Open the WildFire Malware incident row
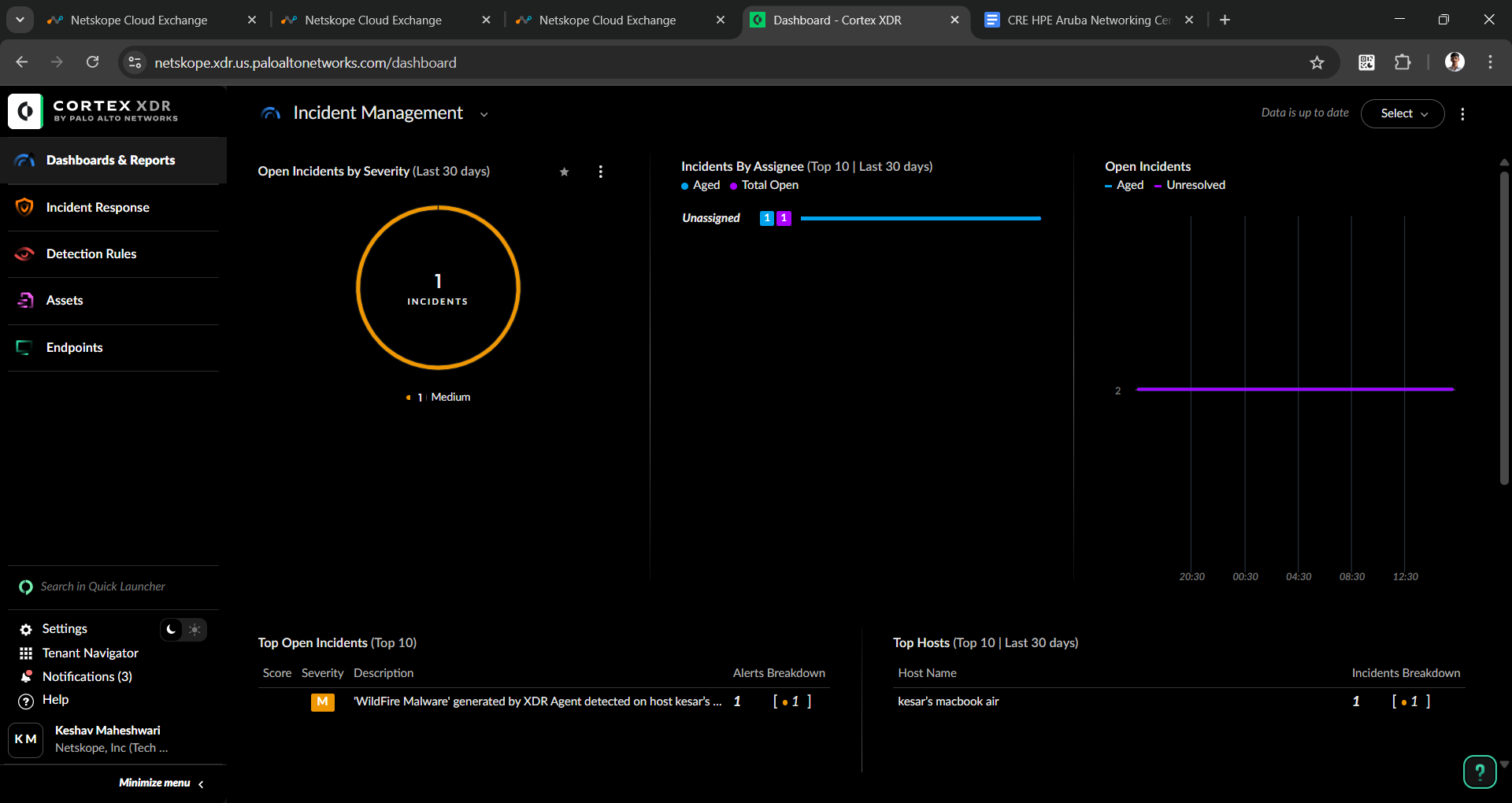Viewport: 1512px width, 803px height. (537, 701)
